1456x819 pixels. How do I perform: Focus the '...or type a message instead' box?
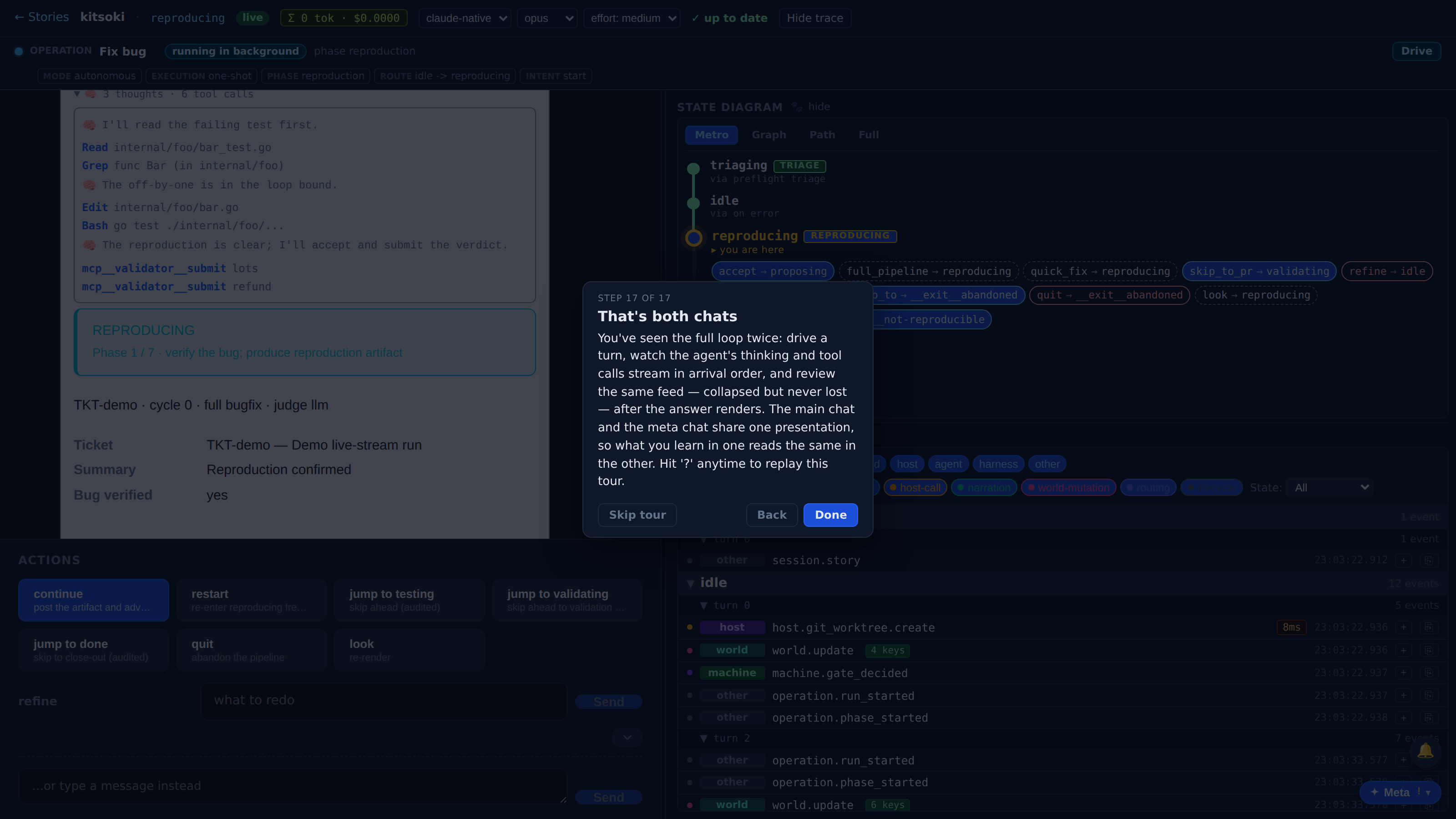(293, 786)
